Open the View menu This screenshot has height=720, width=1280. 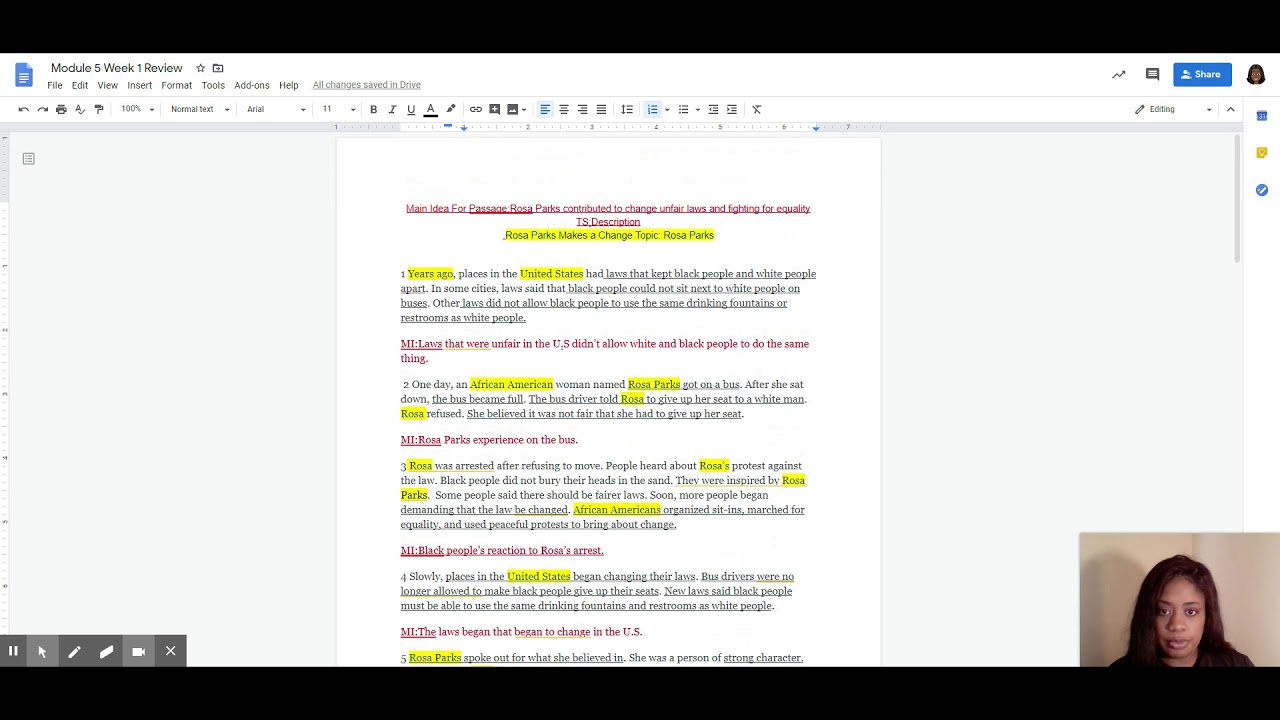click(107, 85)
